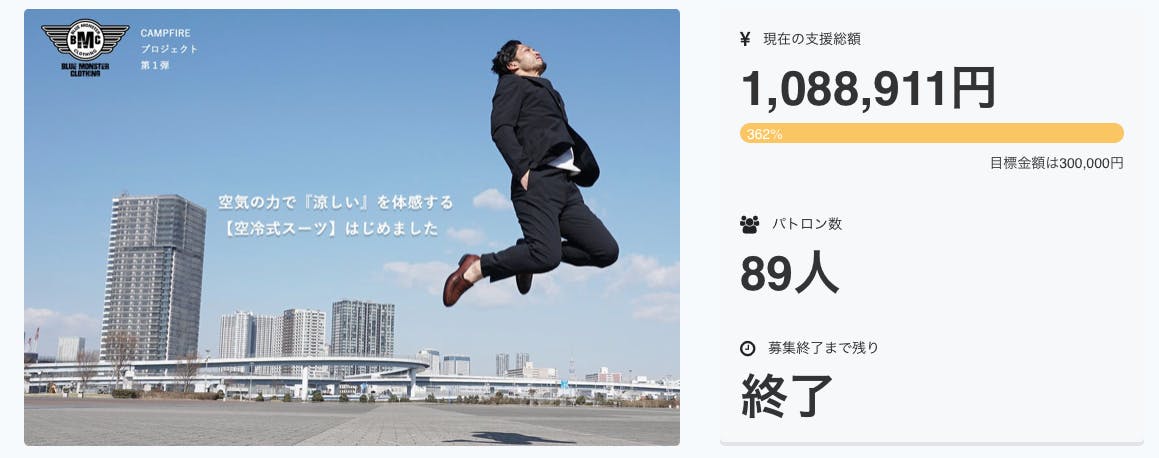This screenshot has width=1159, height=458.
Task: Click the 362% percentage label
Action: [x=764, y=134]
